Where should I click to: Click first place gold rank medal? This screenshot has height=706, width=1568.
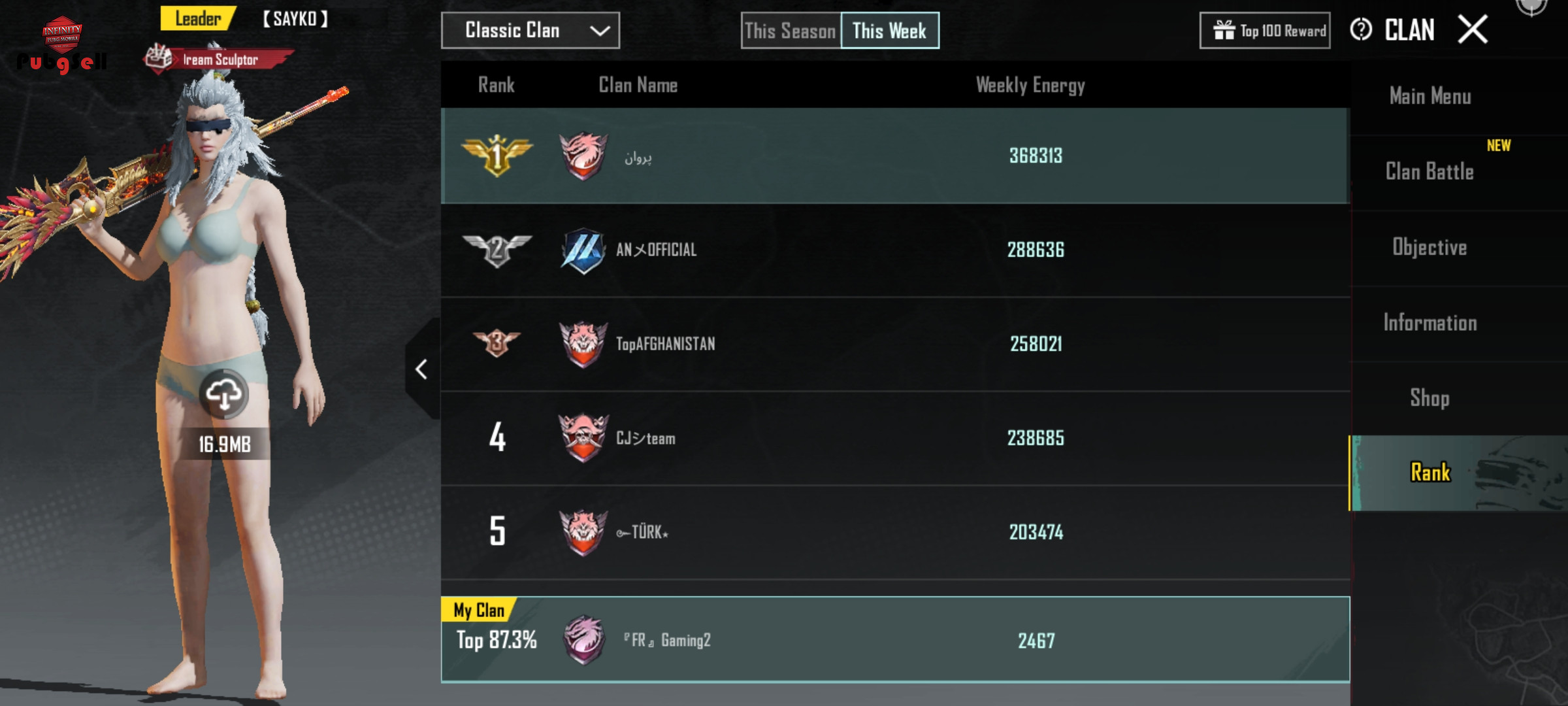[x=497, y=156]
